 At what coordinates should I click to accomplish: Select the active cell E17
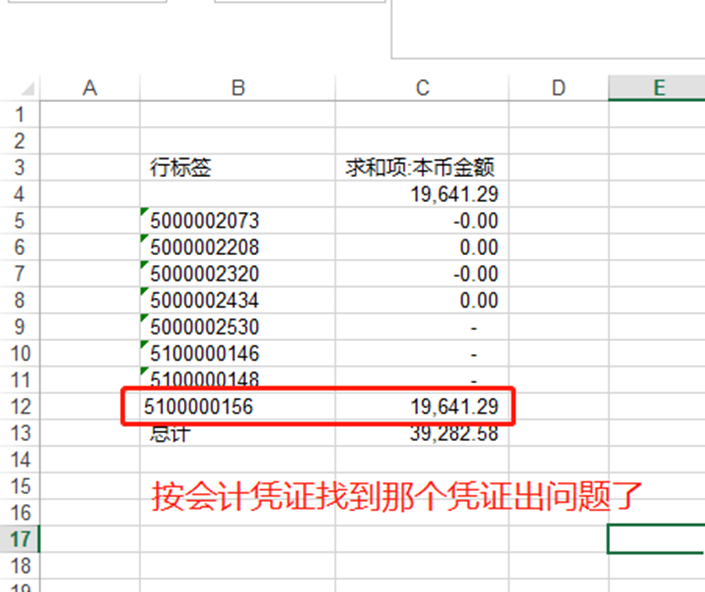[657, 539]
